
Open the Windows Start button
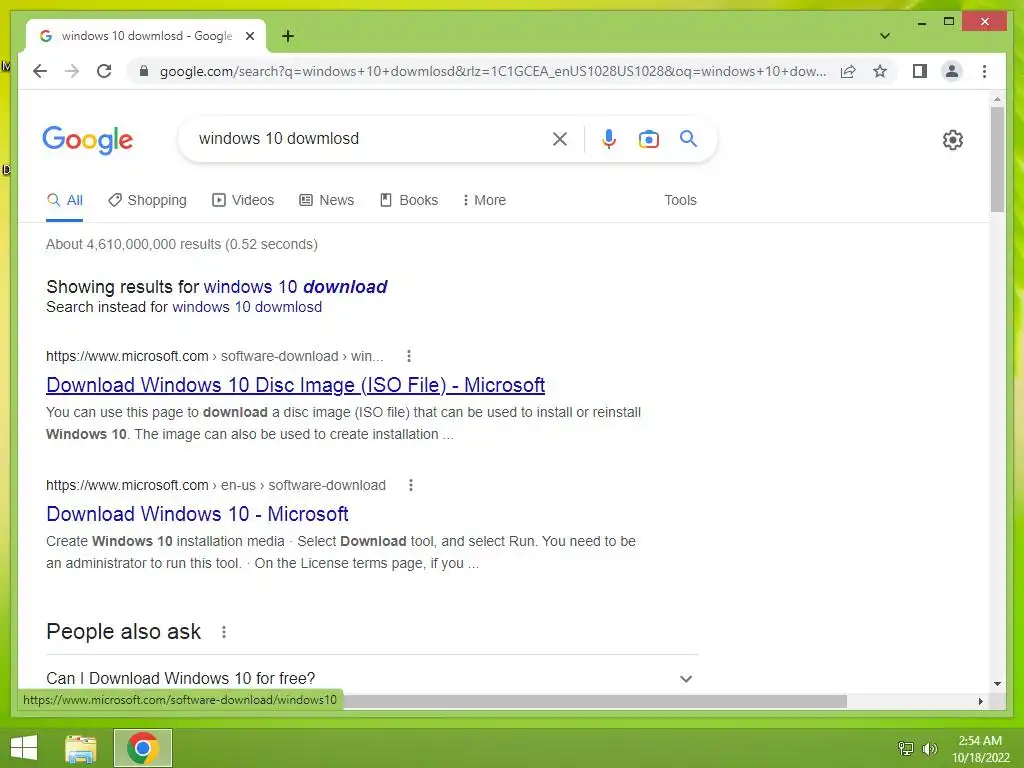click(x=24, y=748)
